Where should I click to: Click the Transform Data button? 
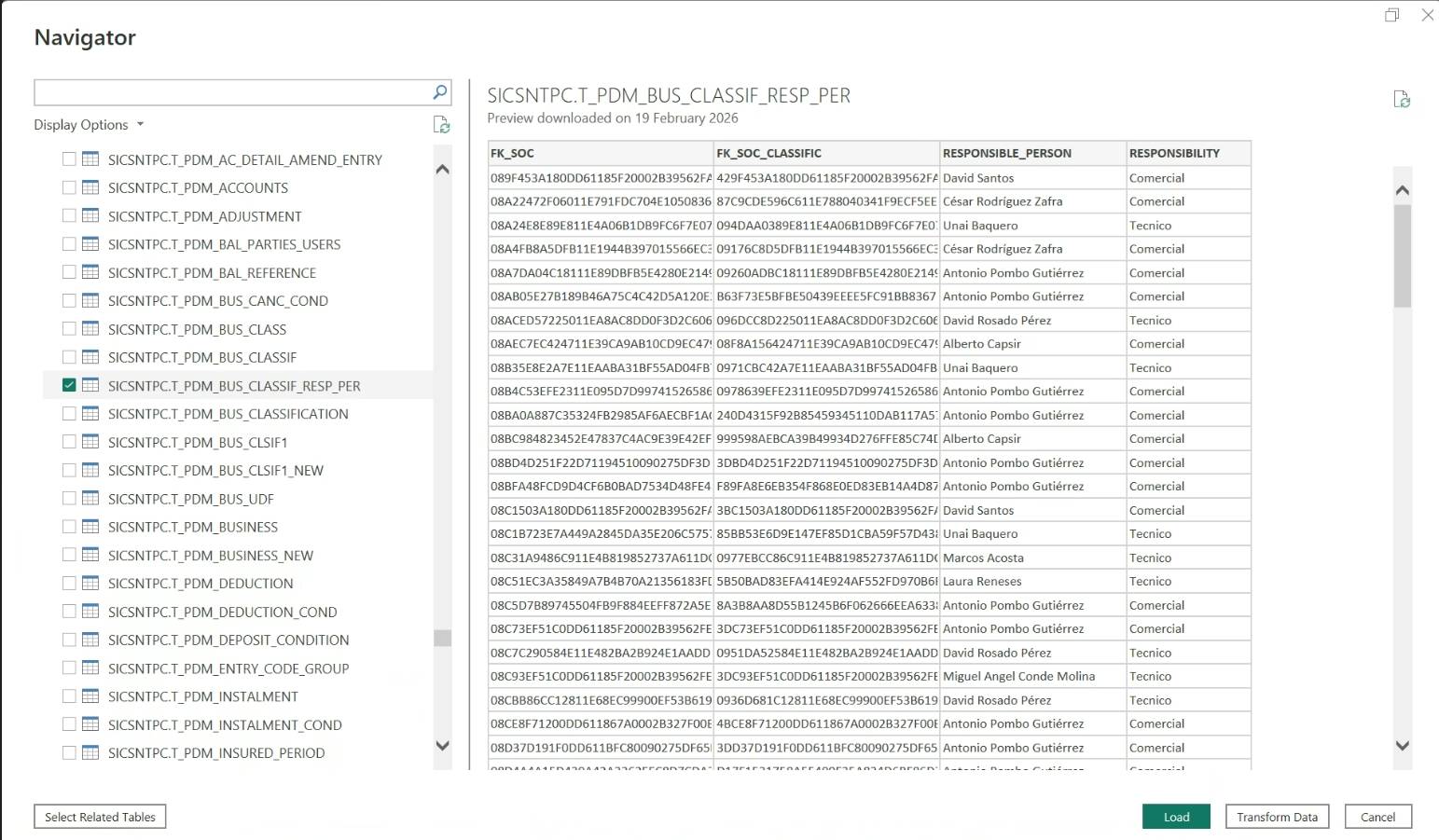(x=1277, y=817)
